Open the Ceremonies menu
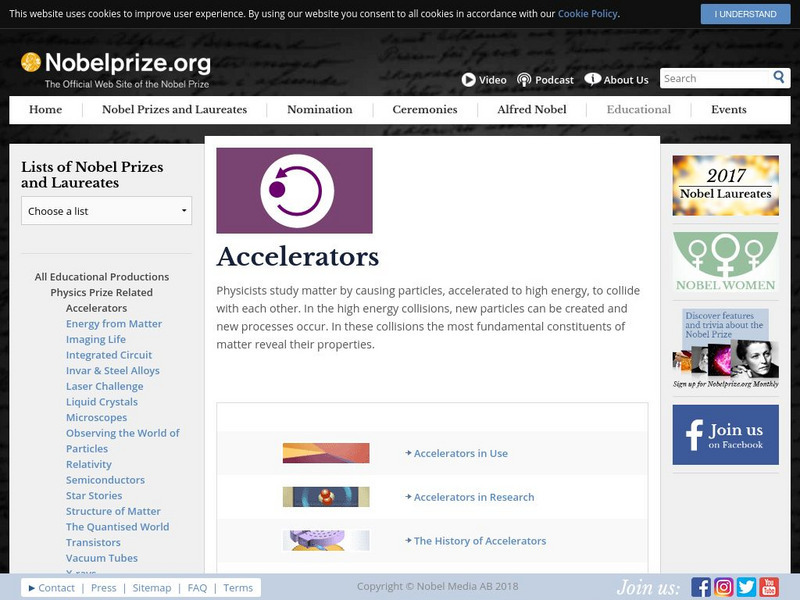Image resolution: width=800 pixels, height=600 pixels. point(425,110)
